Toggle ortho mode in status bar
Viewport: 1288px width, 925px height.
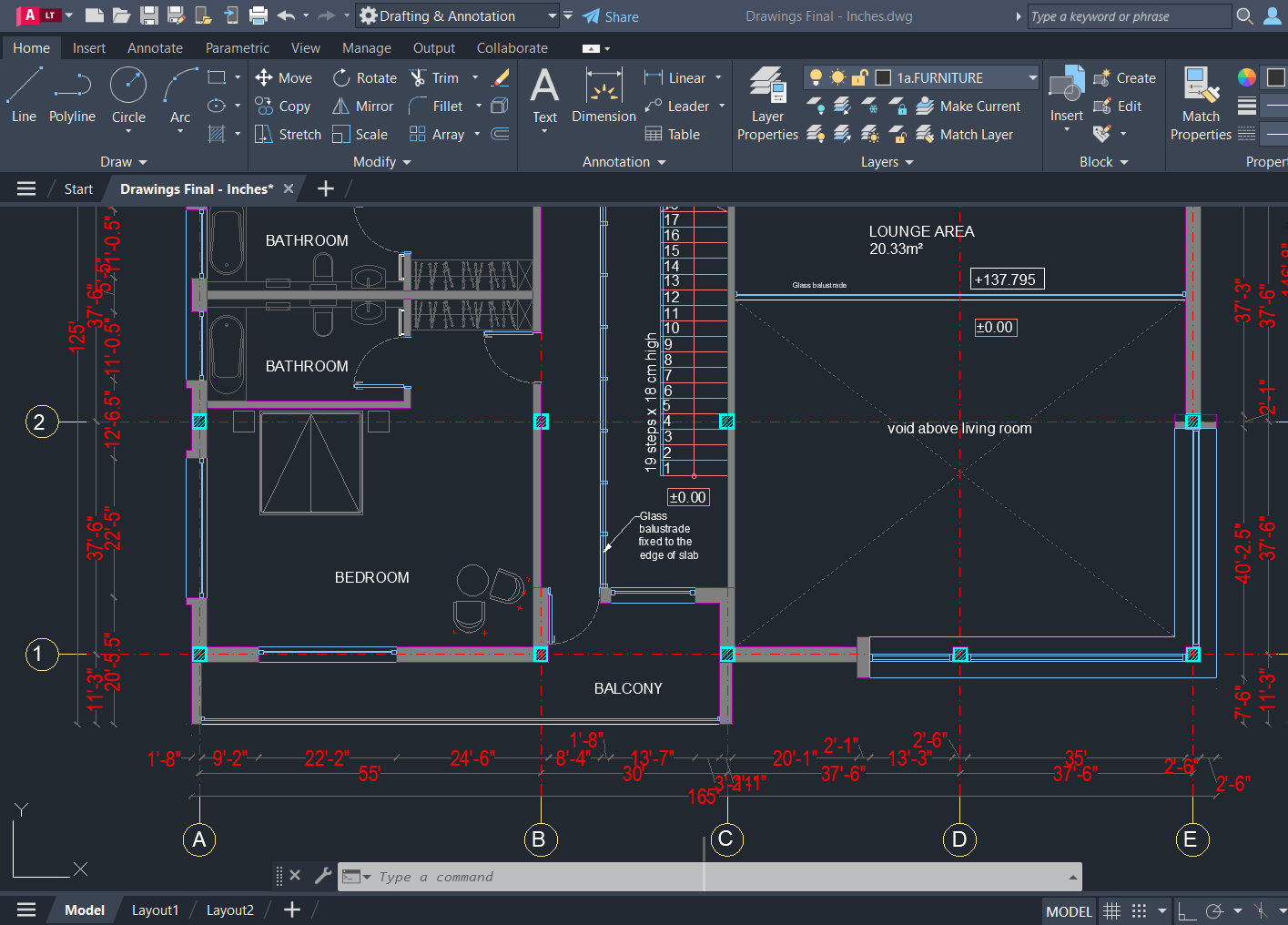(1187, 910)
